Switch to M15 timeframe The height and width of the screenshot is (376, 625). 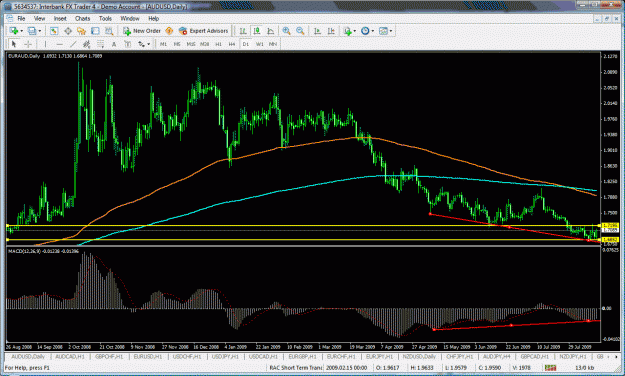(191, 44)
